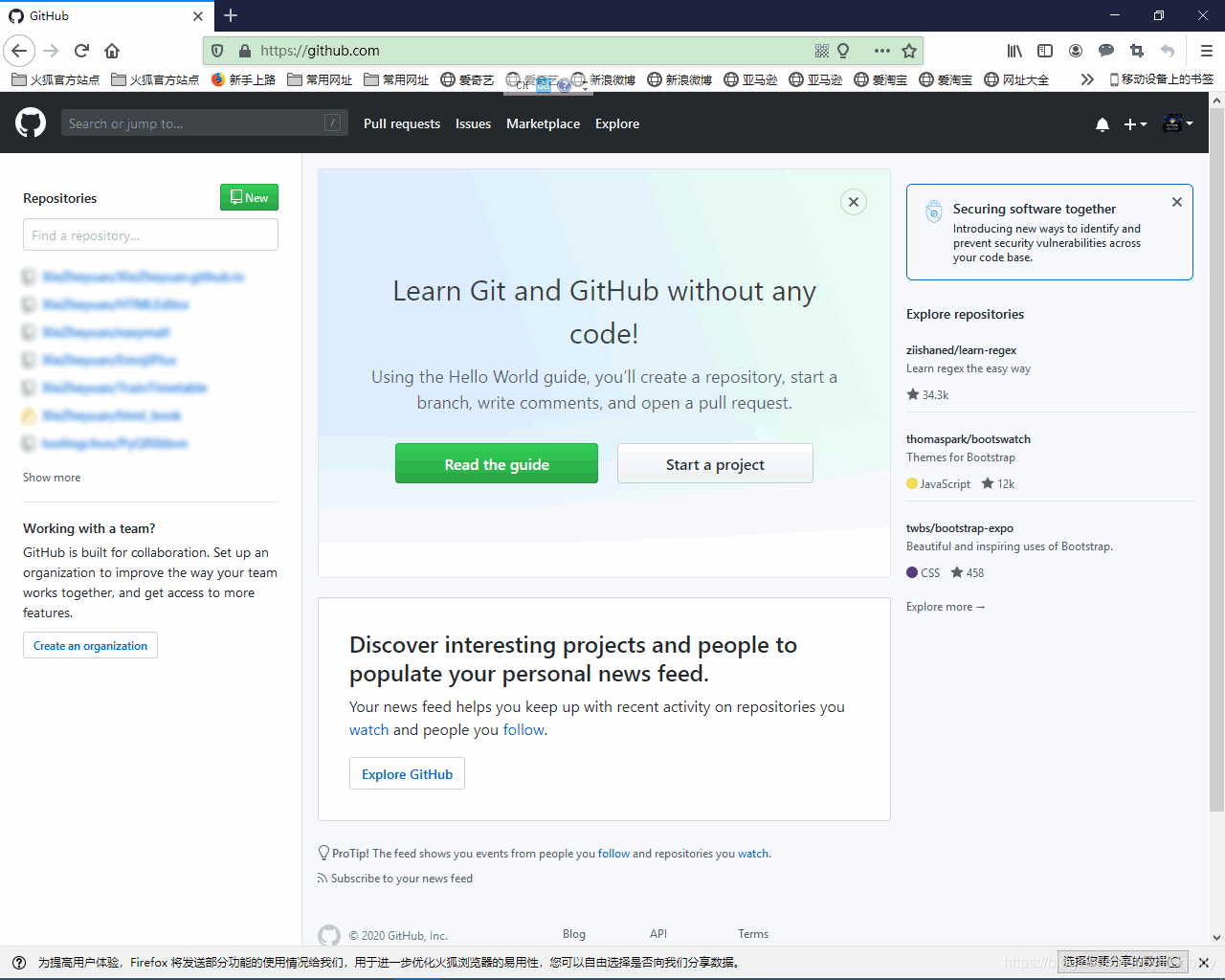Open the QR code icon in address bar

[822, 51]
